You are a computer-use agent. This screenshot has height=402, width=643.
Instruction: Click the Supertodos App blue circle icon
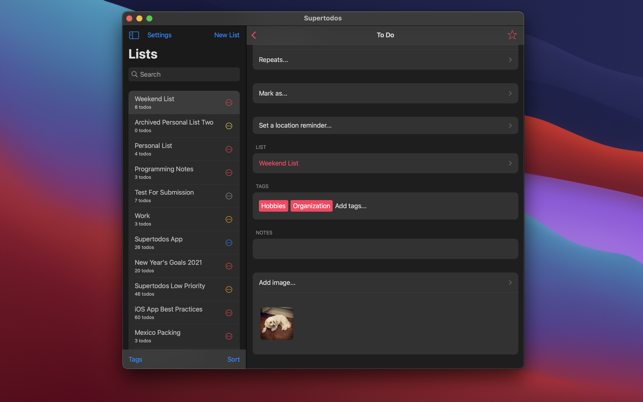229,243
